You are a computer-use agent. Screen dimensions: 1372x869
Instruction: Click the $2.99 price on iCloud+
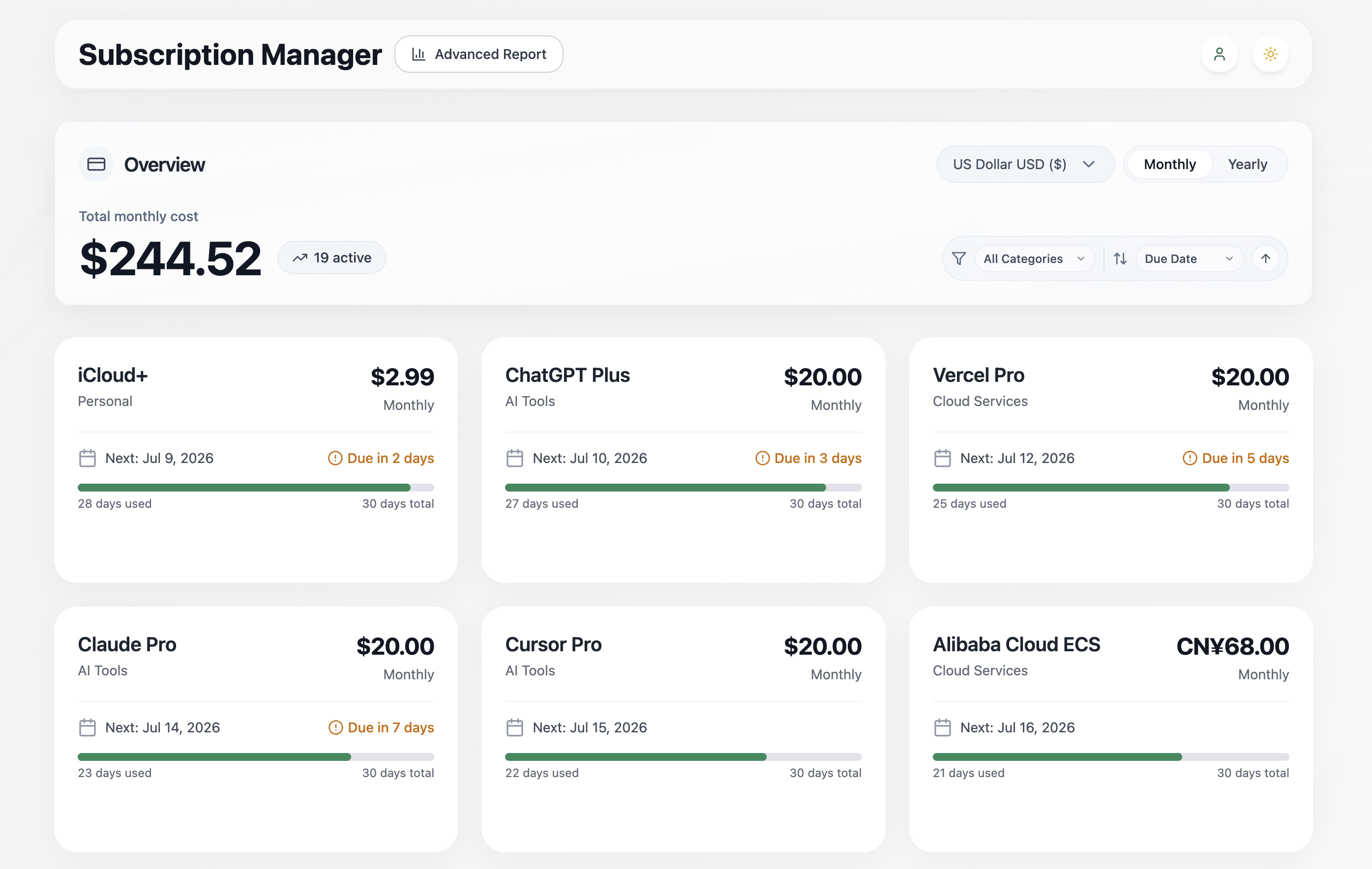(402, 377)
